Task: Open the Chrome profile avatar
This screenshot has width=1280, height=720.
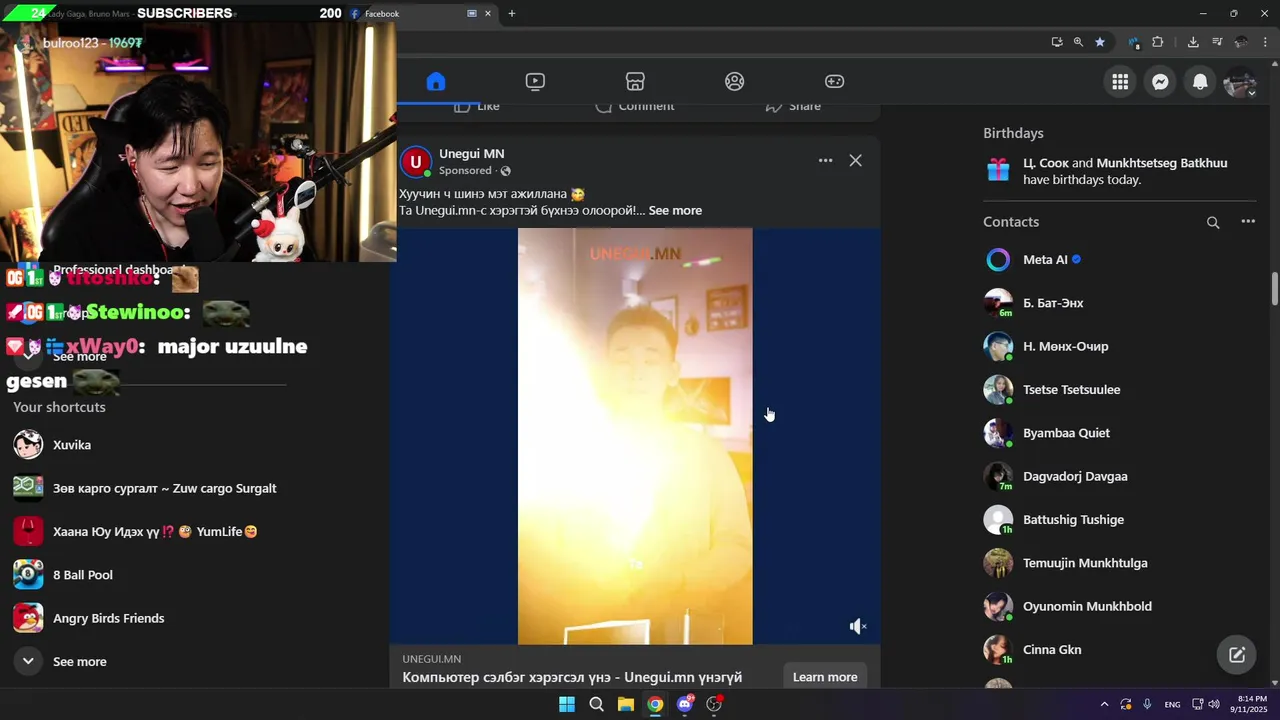Action: (x=1241, y=42)
